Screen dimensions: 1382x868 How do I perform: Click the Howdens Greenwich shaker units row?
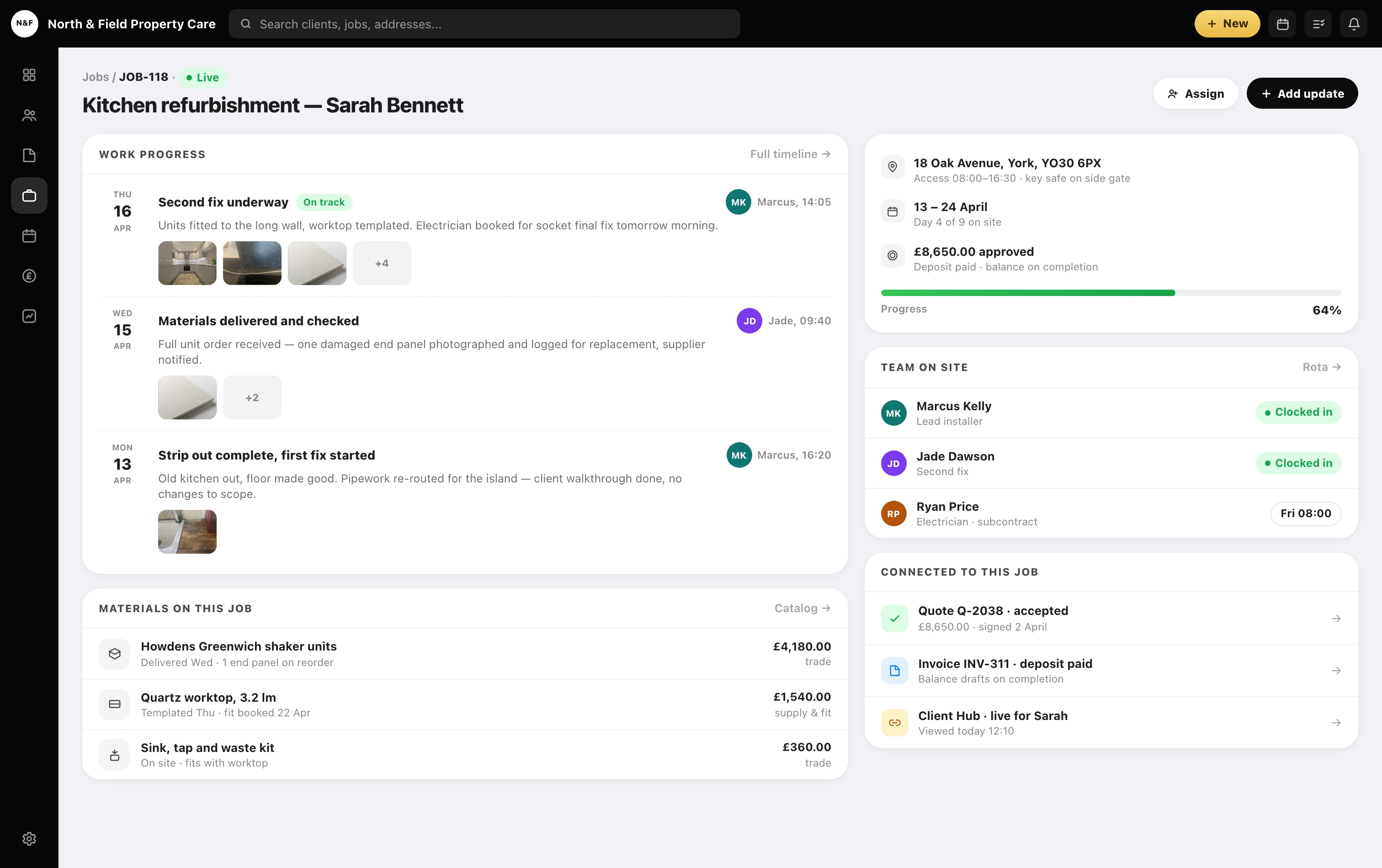[465, 654]
